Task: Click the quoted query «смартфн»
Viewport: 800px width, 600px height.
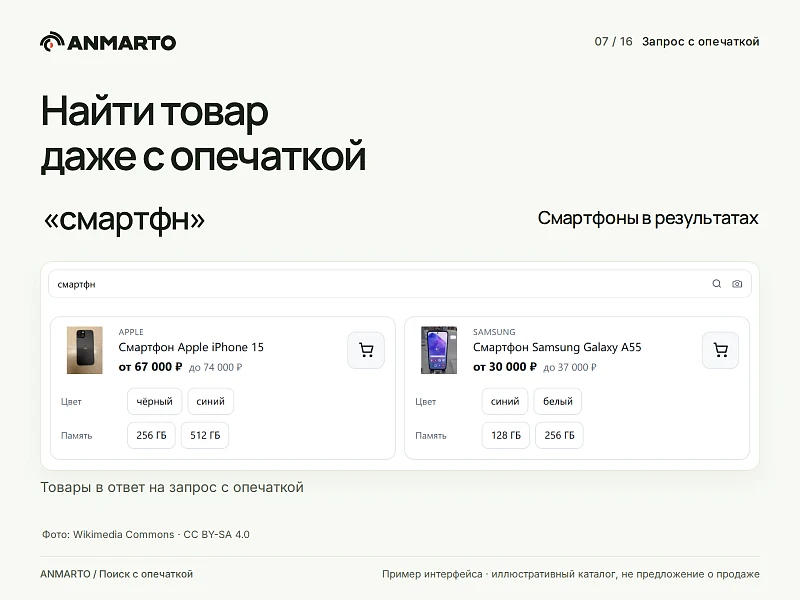Action: click(124, 220)
